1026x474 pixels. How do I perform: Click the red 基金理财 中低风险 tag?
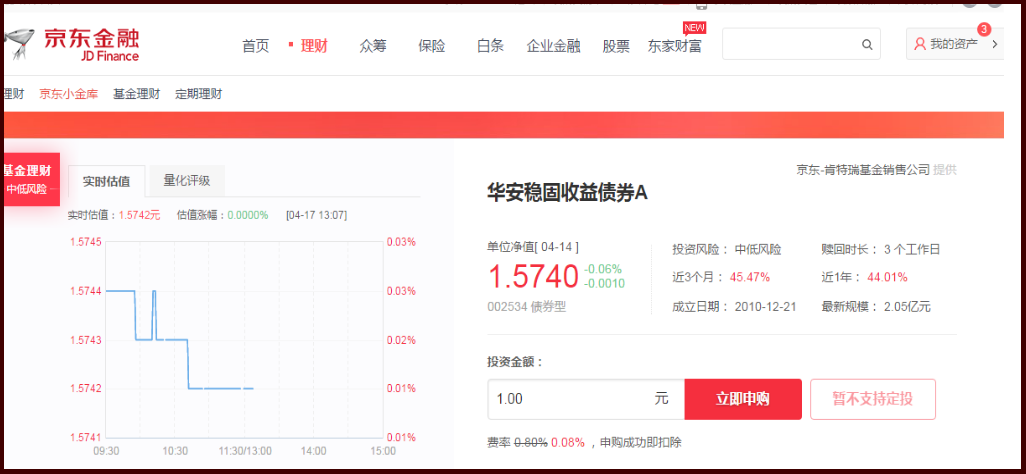tap(31, 179)
